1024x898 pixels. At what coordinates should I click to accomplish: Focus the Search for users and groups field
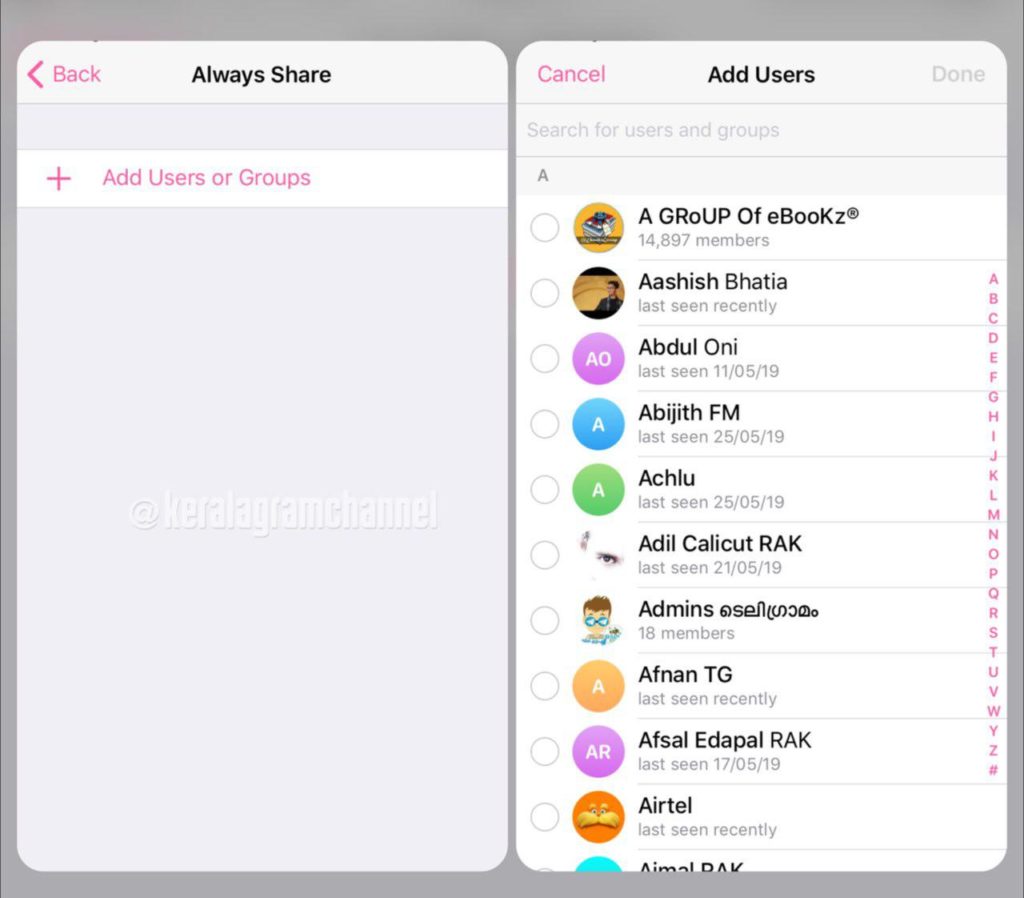pyautogui.click(x=761, y=130)
